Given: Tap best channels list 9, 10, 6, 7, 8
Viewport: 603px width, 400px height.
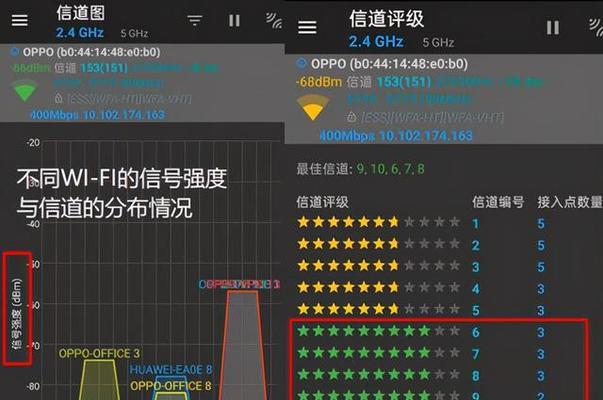Looking at the screenshot, I should click(x=390, y=169).
